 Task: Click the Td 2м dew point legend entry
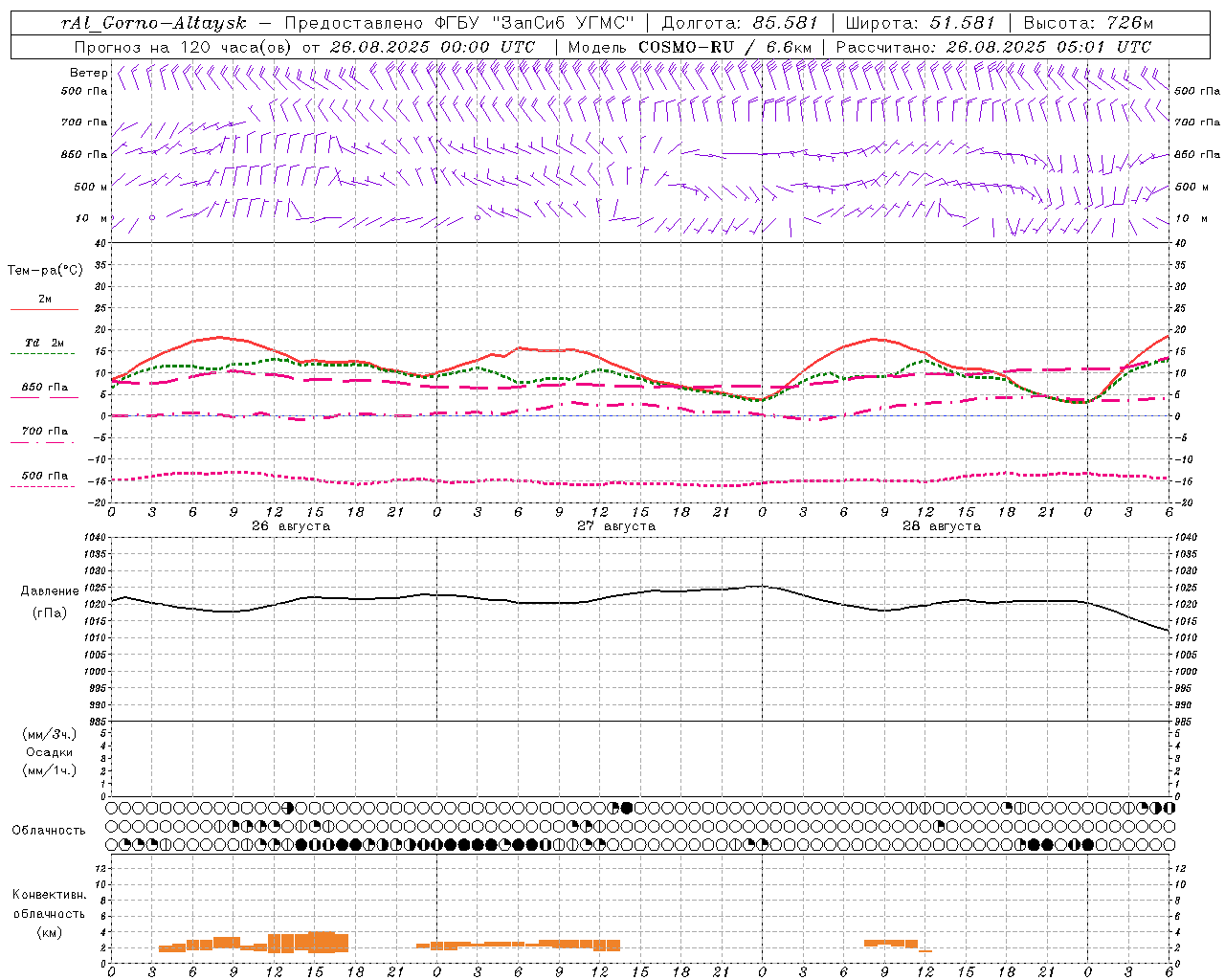click(45, 343)
